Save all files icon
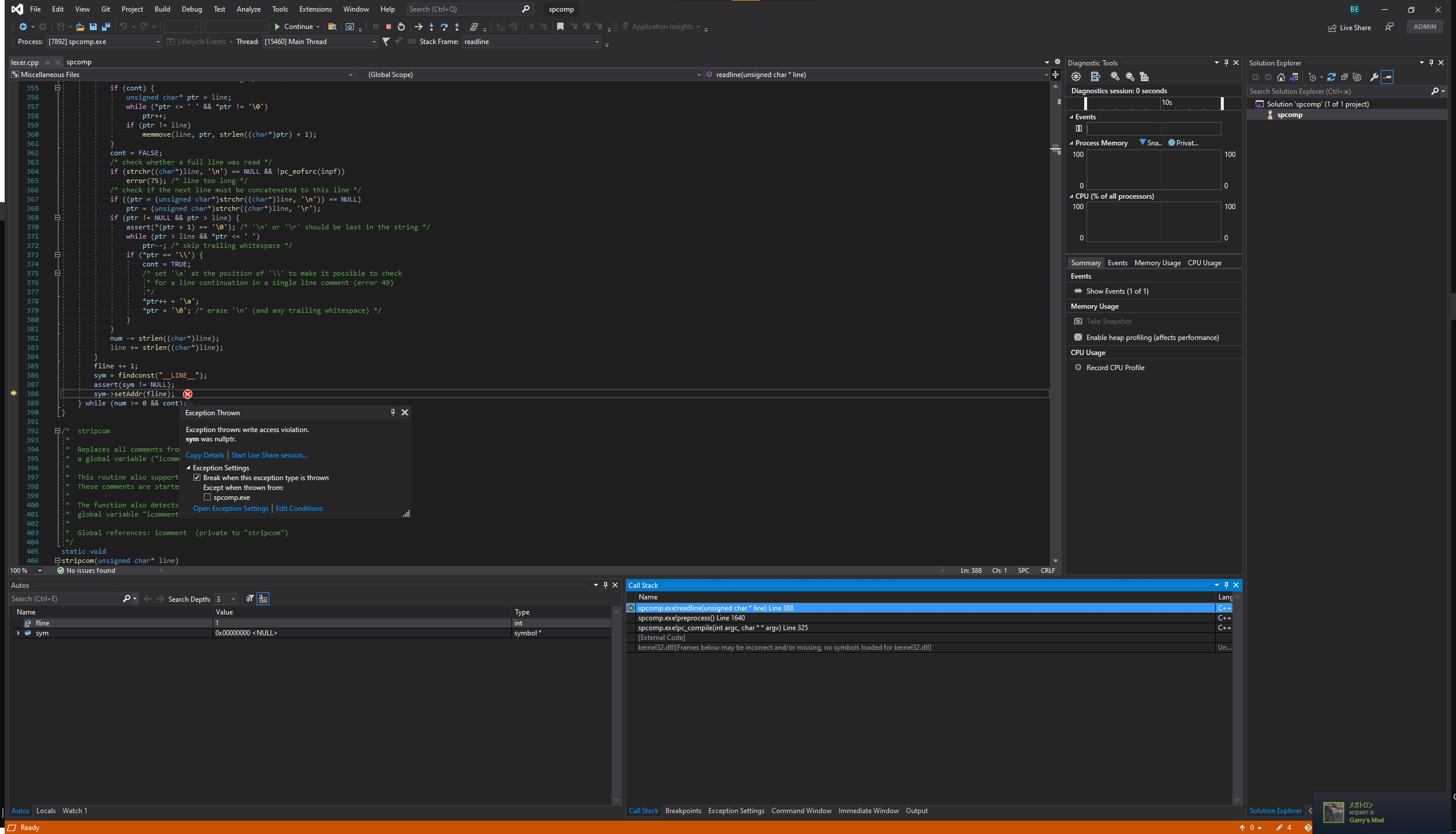The image size is (1456, 834). pos(105,27)
